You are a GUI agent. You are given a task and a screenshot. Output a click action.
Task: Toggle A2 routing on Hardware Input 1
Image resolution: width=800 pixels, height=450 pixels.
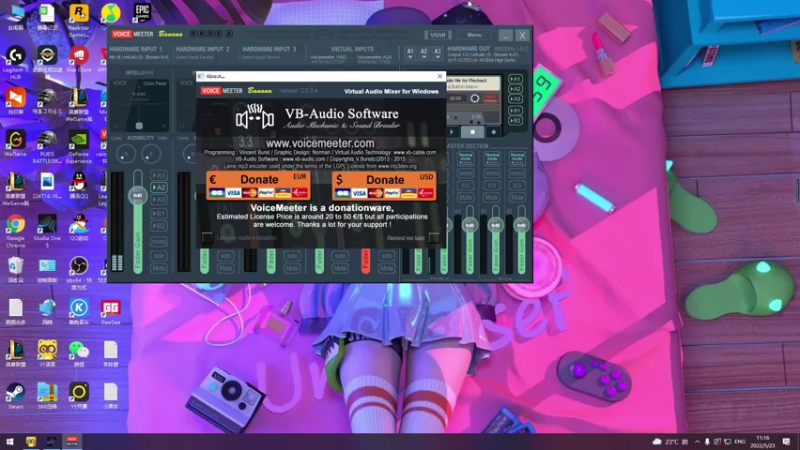159,187
